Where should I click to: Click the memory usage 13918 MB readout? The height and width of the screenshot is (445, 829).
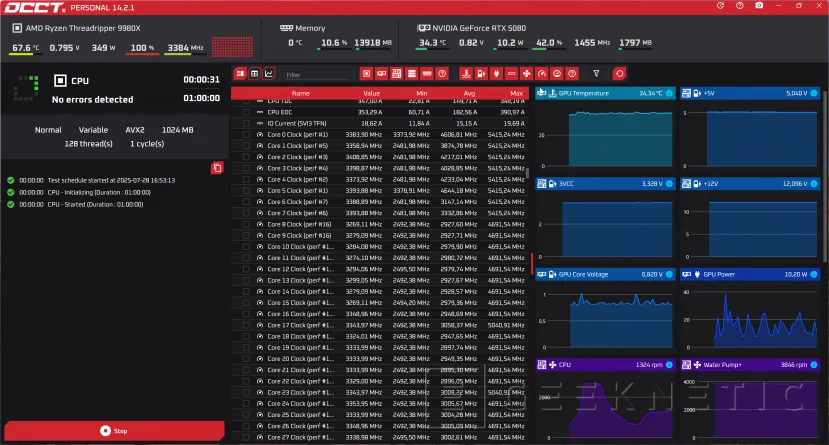click(373, 43)
